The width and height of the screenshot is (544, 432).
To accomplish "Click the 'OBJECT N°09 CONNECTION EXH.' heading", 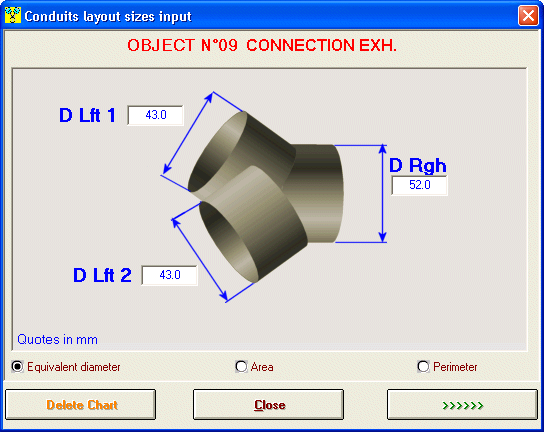I will [x=262, y=45].
